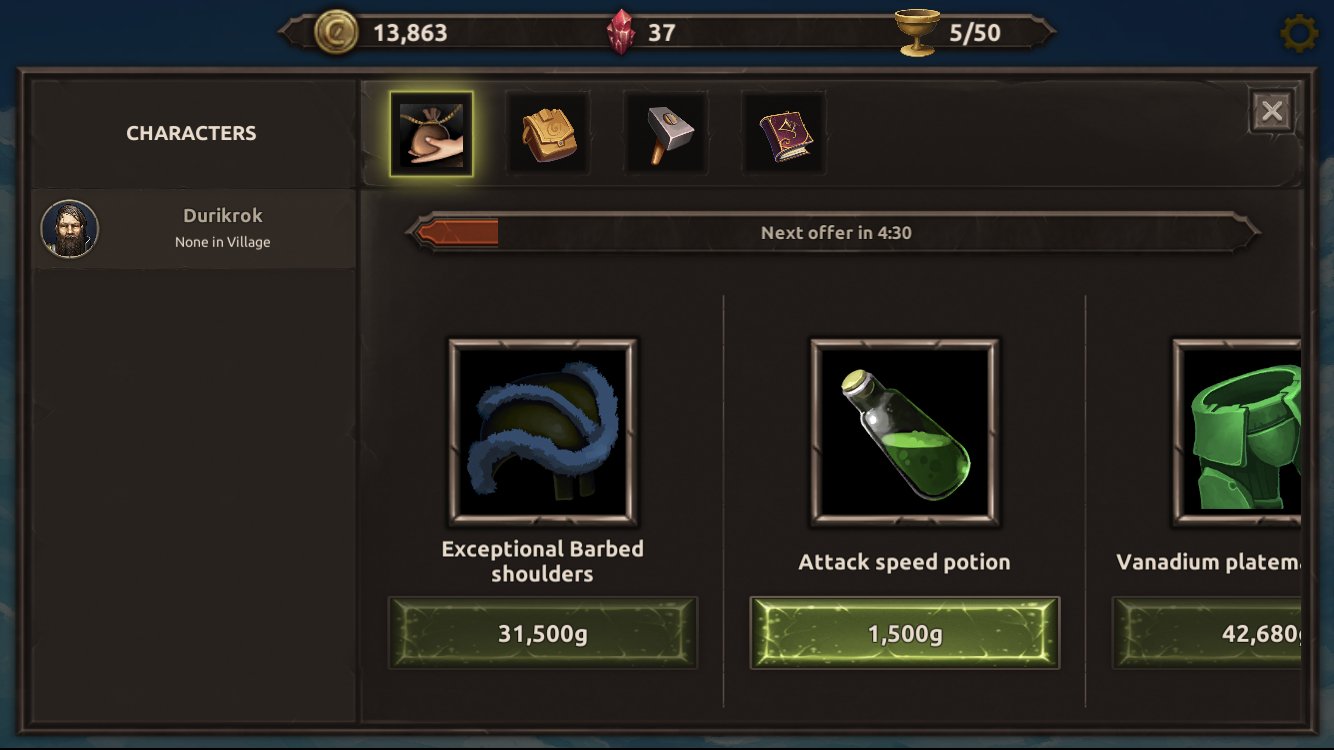This screenshot has width=1334, height=750.
Task: Click the golden trophy cup icon
Action: pyautogui.click(x=917, y=32)
